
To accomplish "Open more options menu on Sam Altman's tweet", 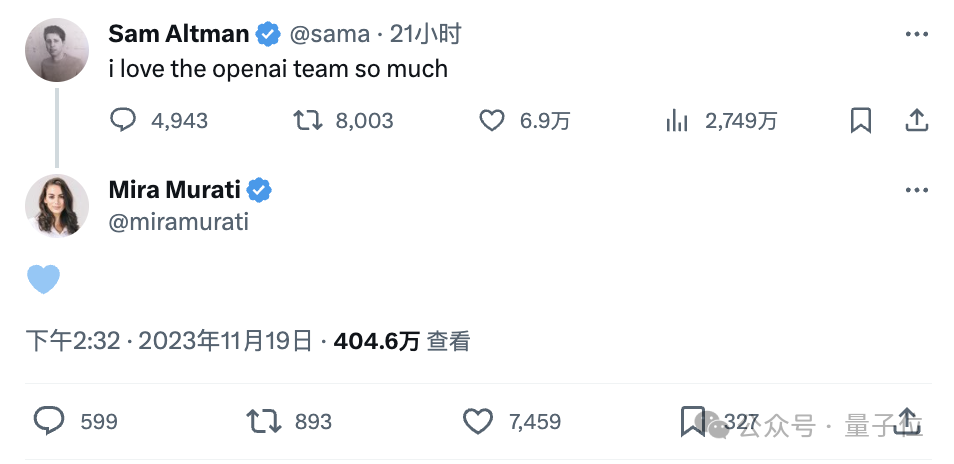I will click(x=916, y=34).
